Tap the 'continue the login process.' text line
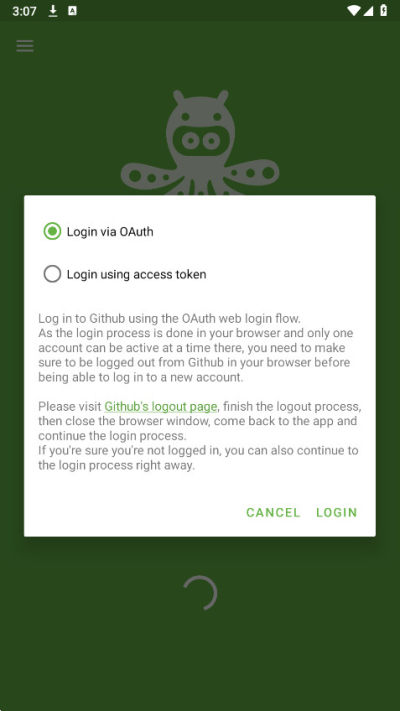This screenshot has height=711, width=400. 112,436
